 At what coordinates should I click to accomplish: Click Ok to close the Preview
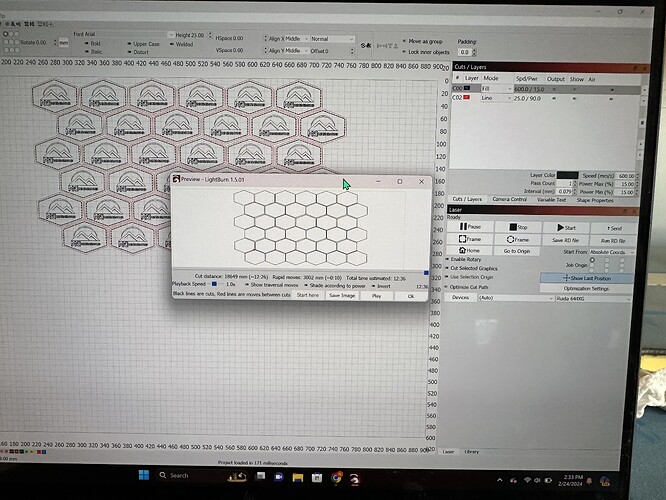(x=411, y=296)
